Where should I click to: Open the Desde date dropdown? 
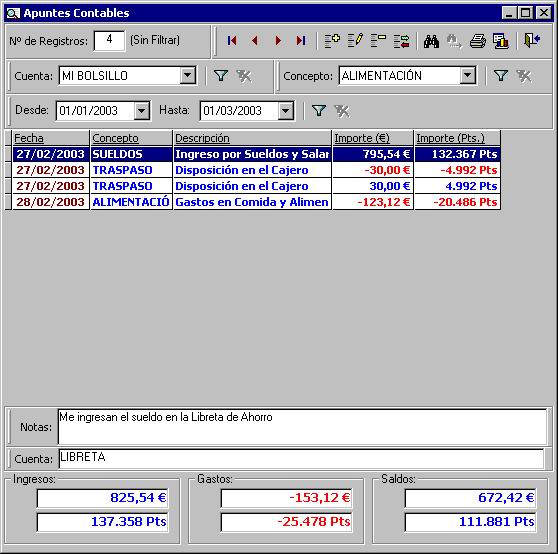tap(142, 111)
